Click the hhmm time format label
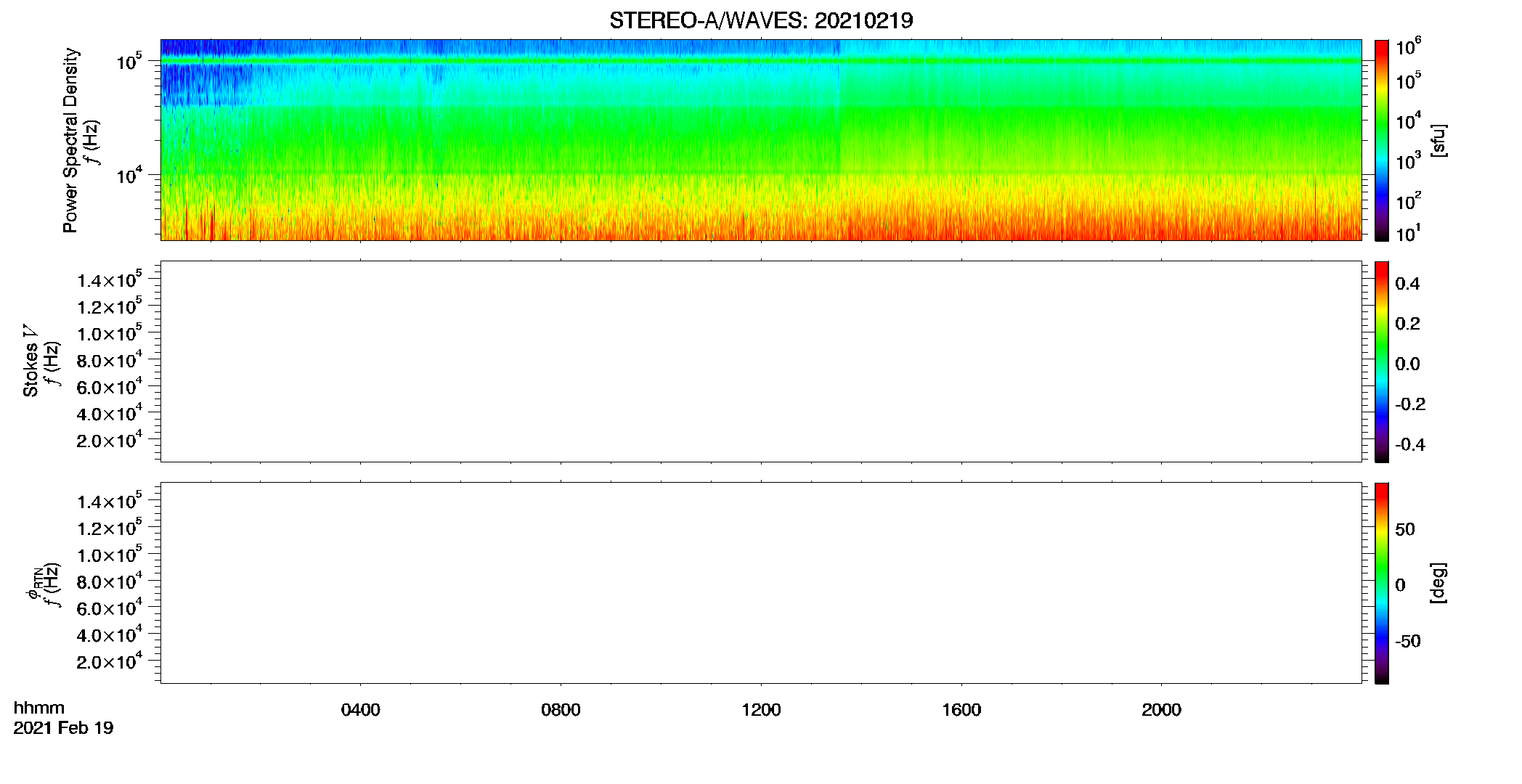 39,709
